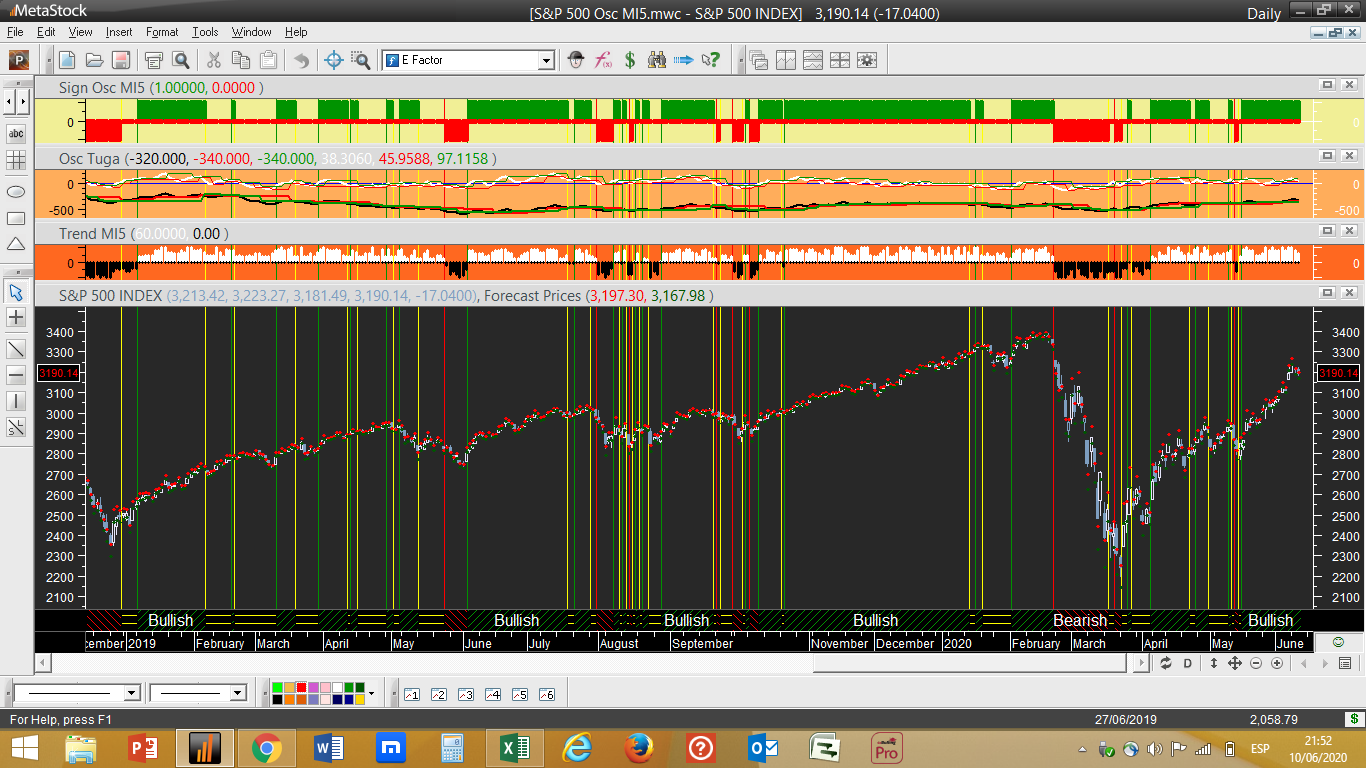Close the Osc Tuga indicator pane
Screen dimensions: 1366x768
point(1348,156)
